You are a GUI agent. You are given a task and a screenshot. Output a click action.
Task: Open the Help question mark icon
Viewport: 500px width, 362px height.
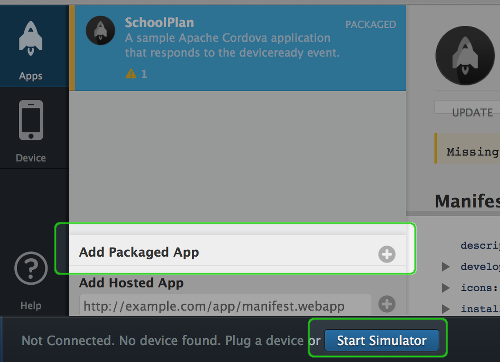[x=31, y=268]
